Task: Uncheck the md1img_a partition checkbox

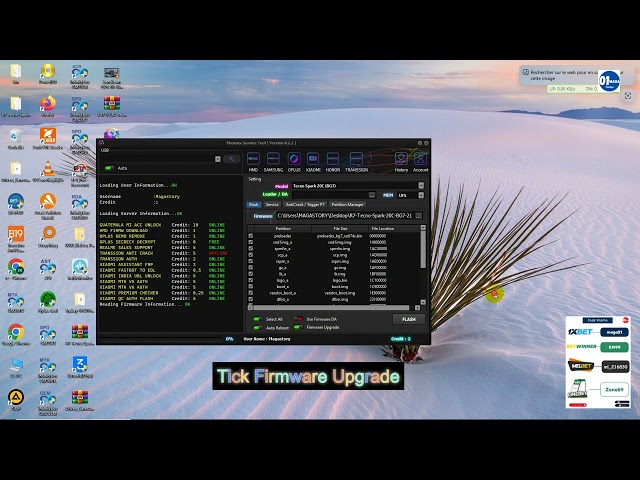Action: pos(251,242)
